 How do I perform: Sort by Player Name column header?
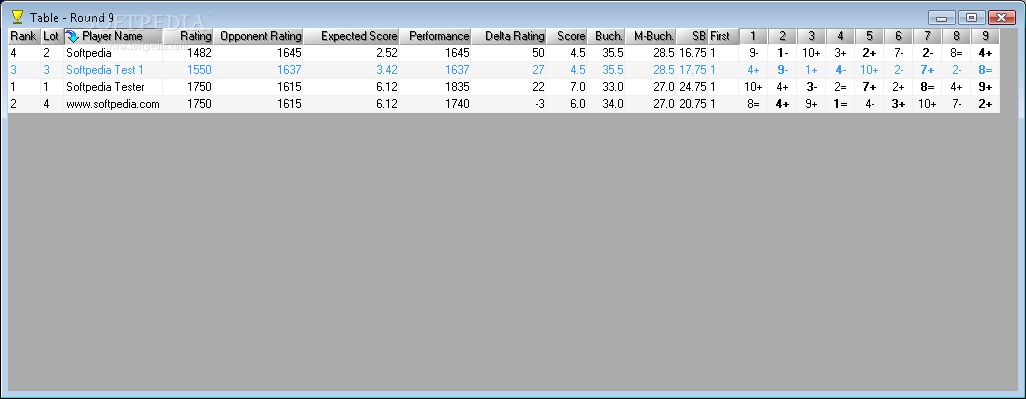[x=112, y=37]
